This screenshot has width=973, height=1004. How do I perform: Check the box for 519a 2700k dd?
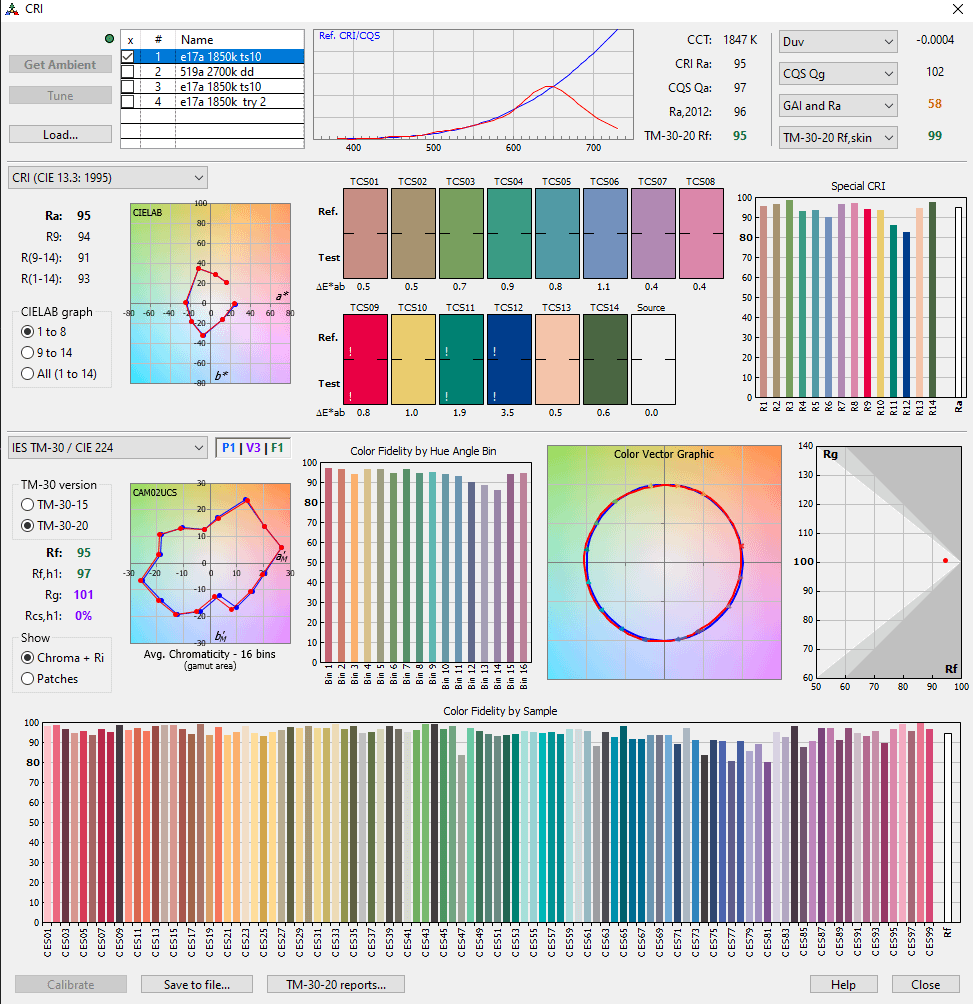pos(128,72)
